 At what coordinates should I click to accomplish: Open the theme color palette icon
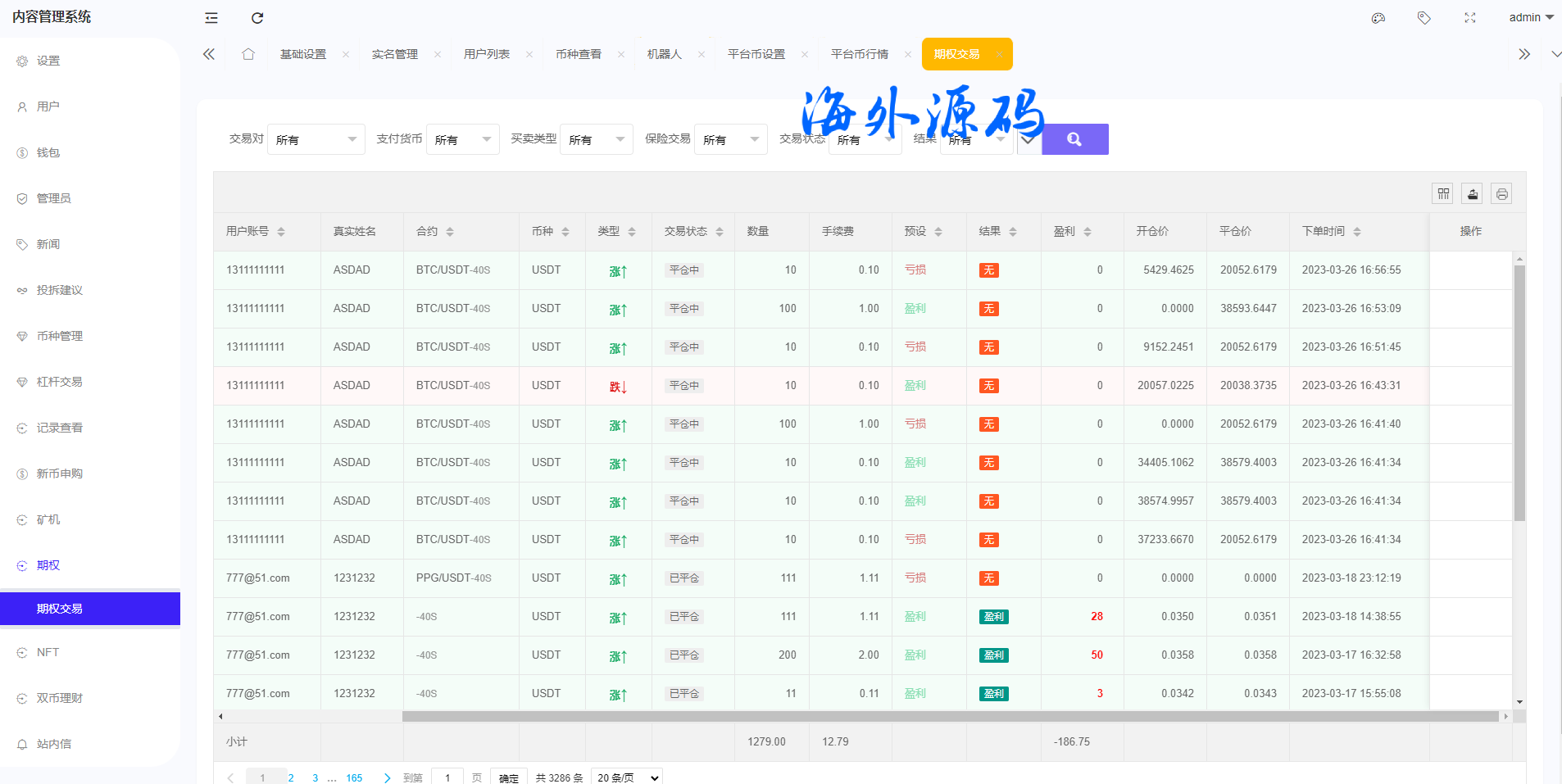1378,18
